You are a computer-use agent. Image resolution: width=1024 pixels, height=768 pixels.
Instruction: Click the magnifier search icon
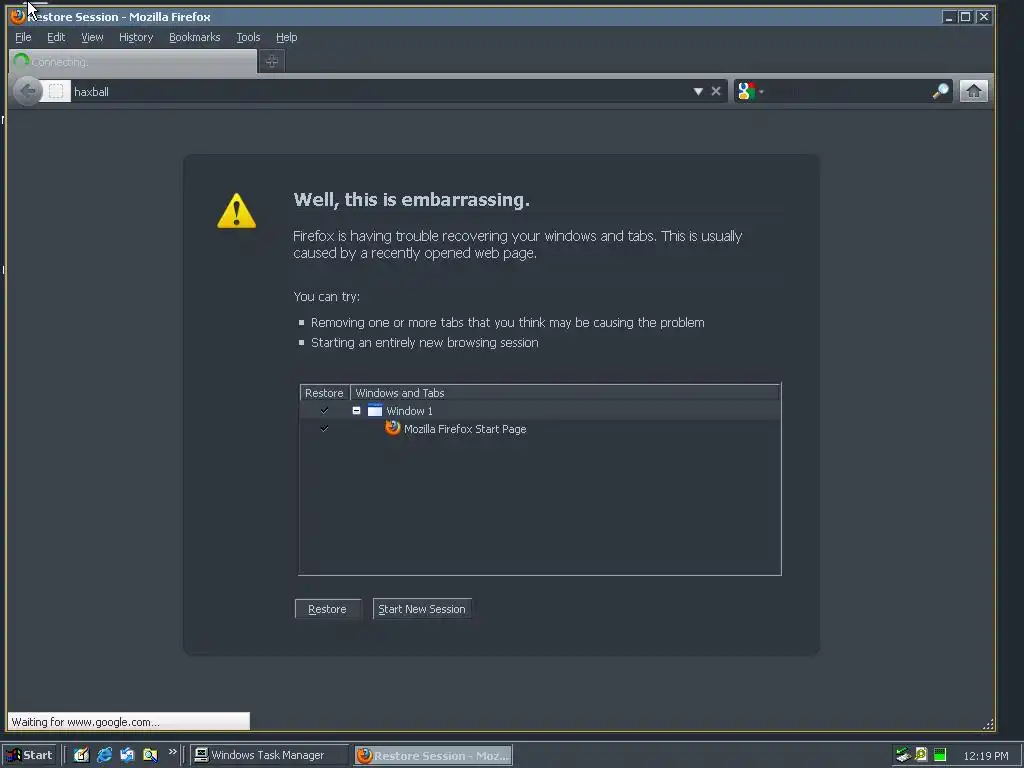tap(940, 91)
